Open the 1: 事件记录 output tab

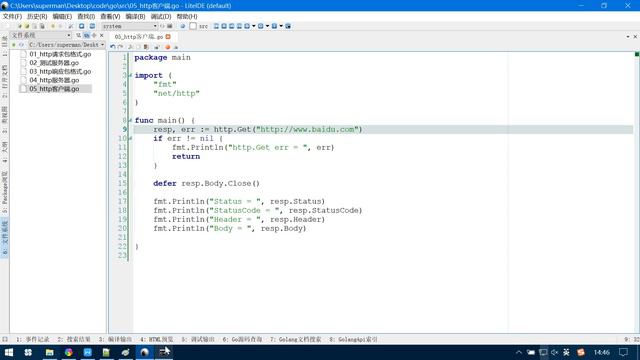[x=32, y=339]
